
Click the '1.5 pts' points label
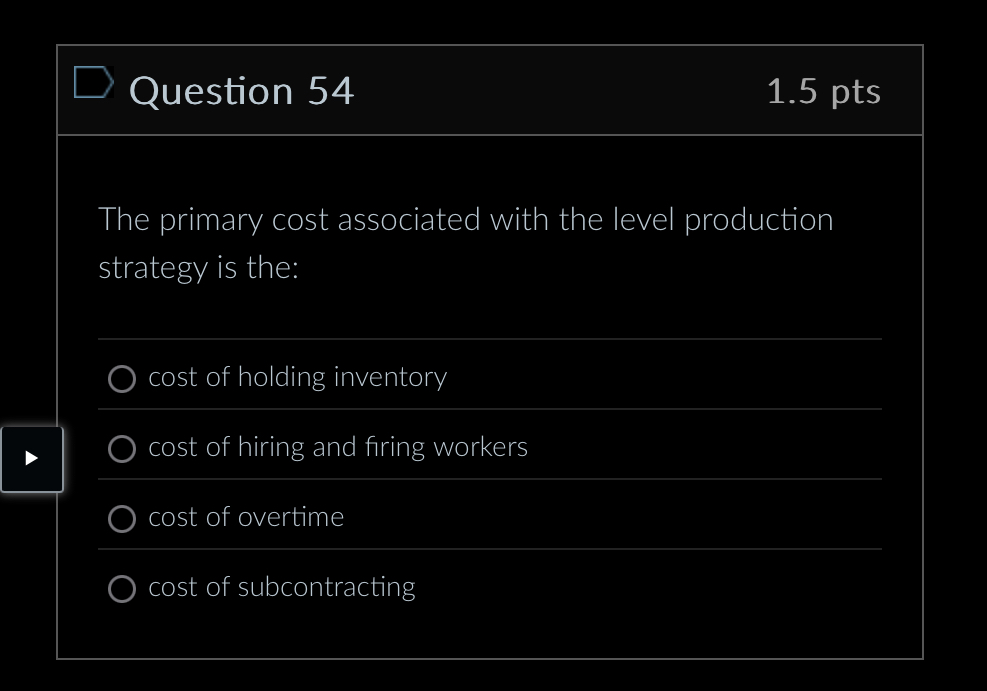pos(823,91)
